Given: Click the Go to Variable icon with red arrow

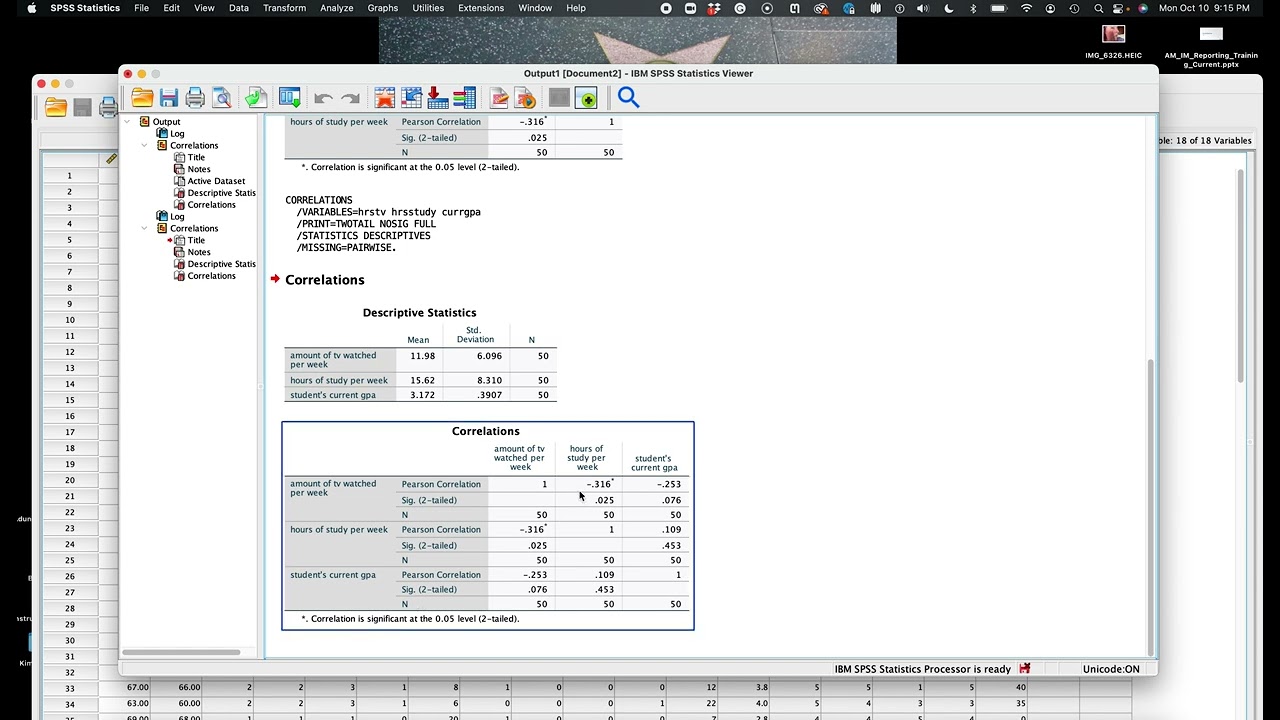Looking at the screenshot, I should tap(437, 97).
